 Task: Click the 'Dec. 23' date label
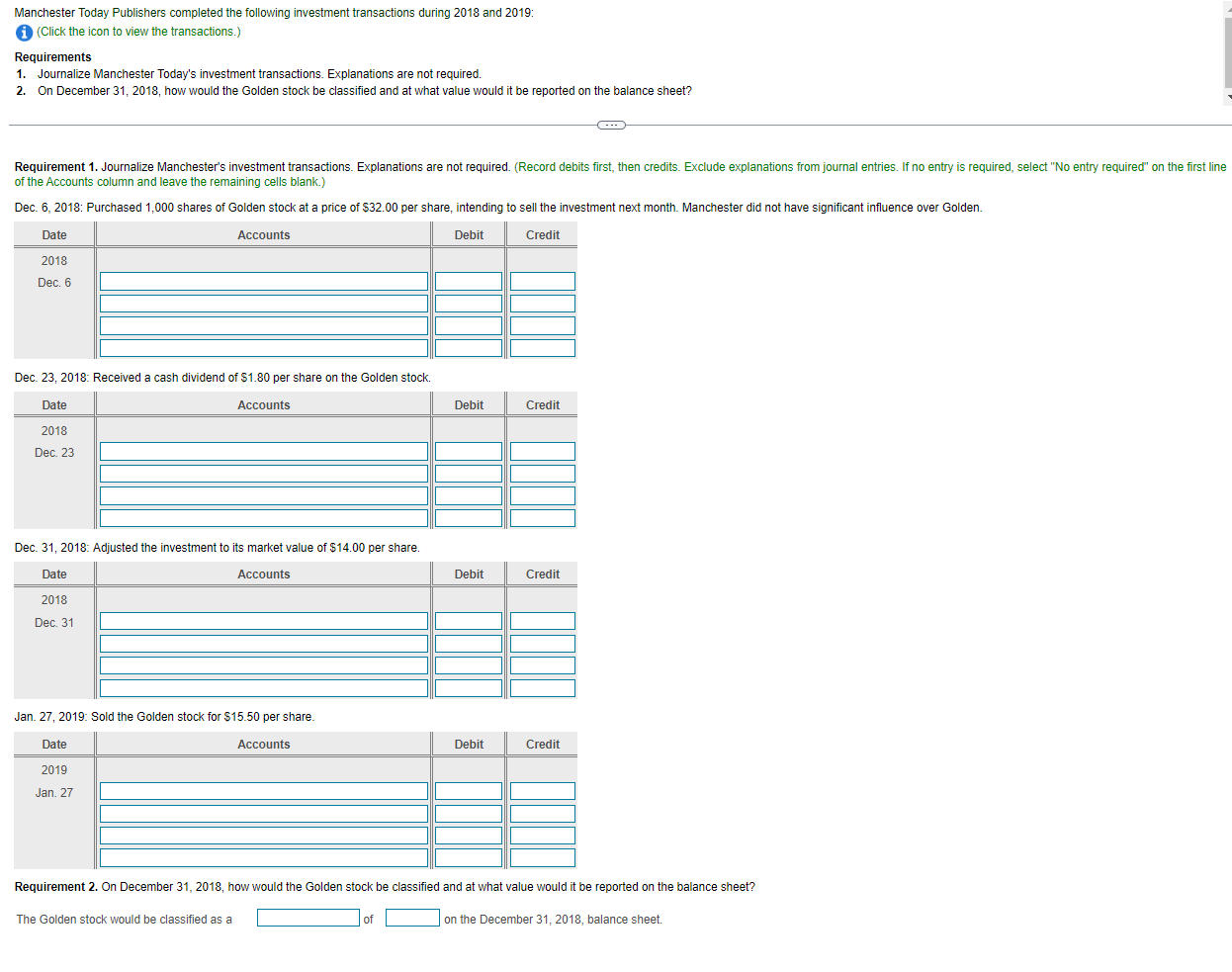54,453
